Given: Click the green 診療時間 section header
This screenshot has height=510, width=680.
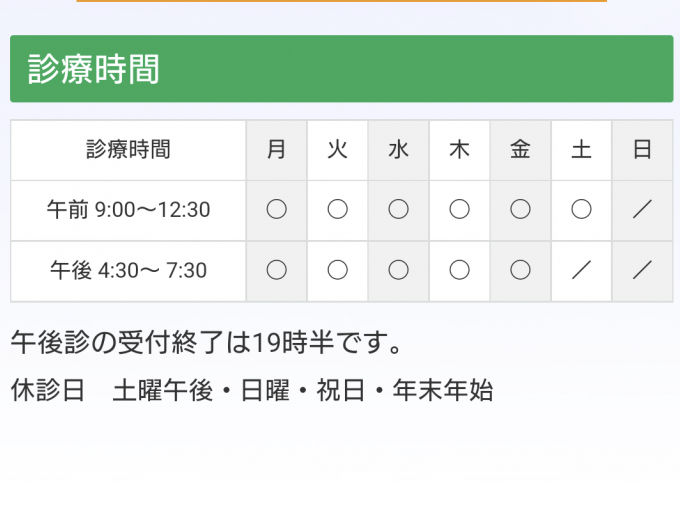Looking at the screenshot, I should pyautogui.click(x=340, y=69).
